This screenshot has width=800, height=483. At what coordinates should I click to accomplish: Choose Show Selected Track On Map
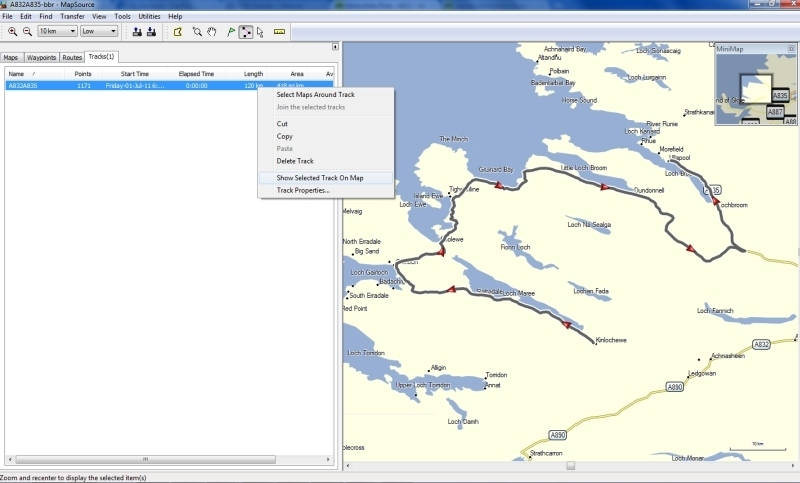tap(320, 178)
